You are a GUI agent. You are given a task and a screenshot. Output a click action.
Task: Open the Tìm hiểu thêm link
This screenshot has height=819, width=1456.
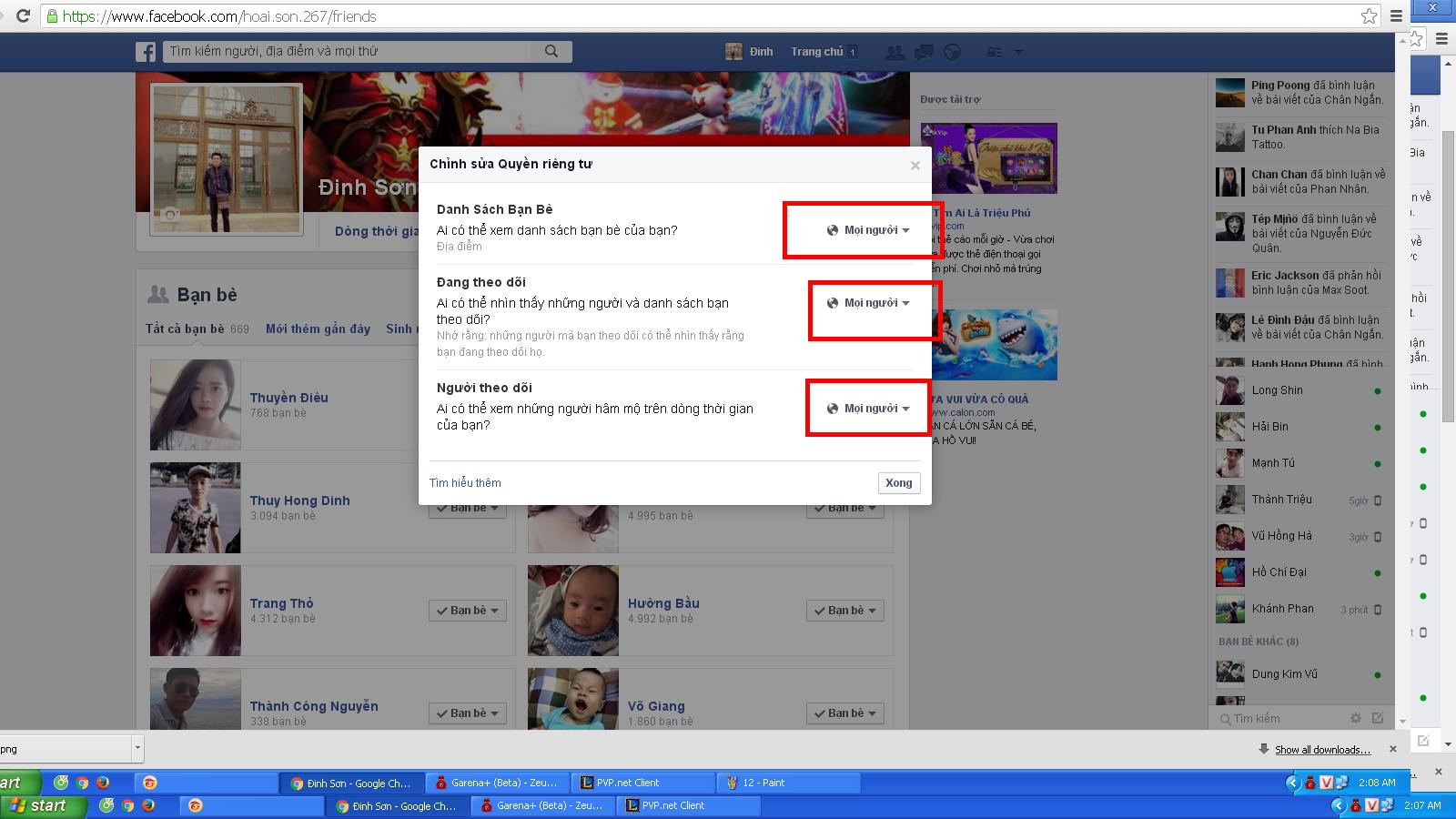click(465, 483)
